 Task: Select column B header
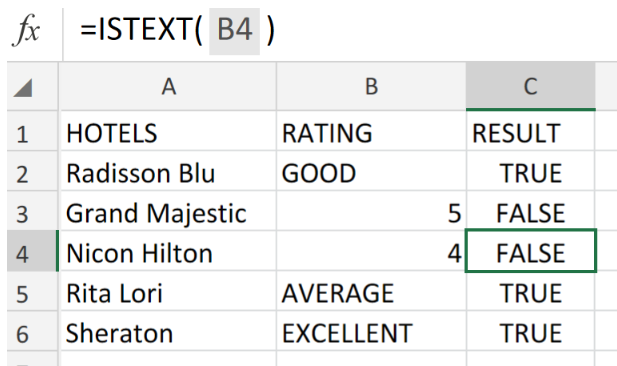[371, 86]
